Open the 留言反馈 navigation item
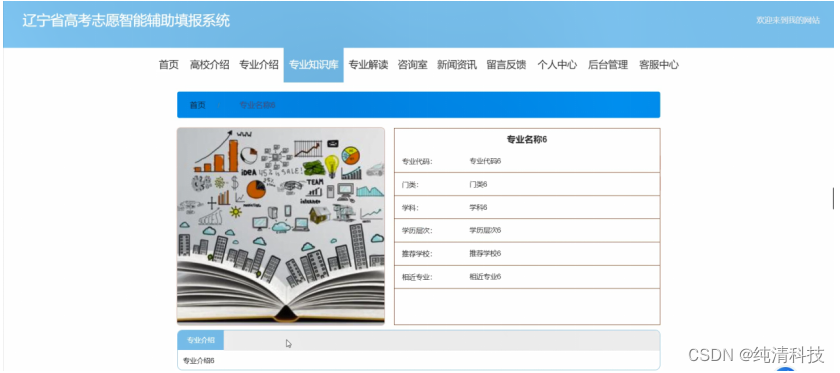The height and width of the screenshot is (373, 840). (x=506, y=65)
